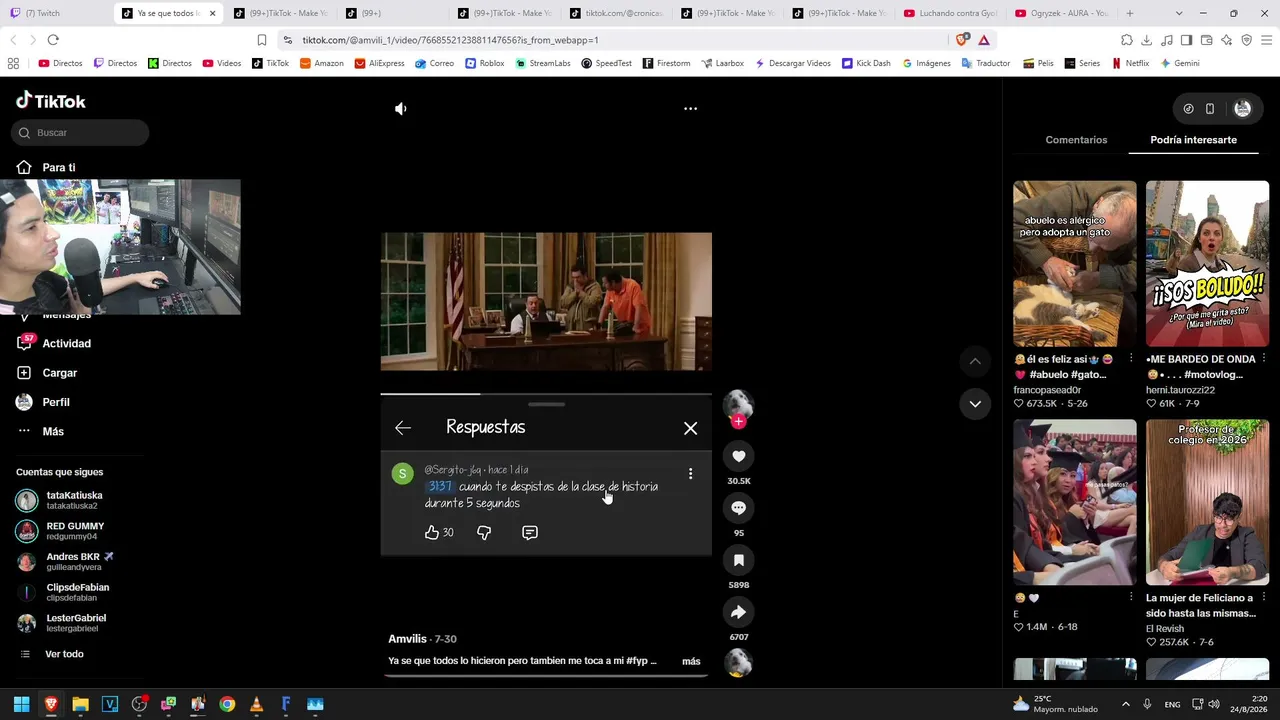Go back from Respuestas panel
The width and height of the screenshot is (1280, 720).
point(403,428)
